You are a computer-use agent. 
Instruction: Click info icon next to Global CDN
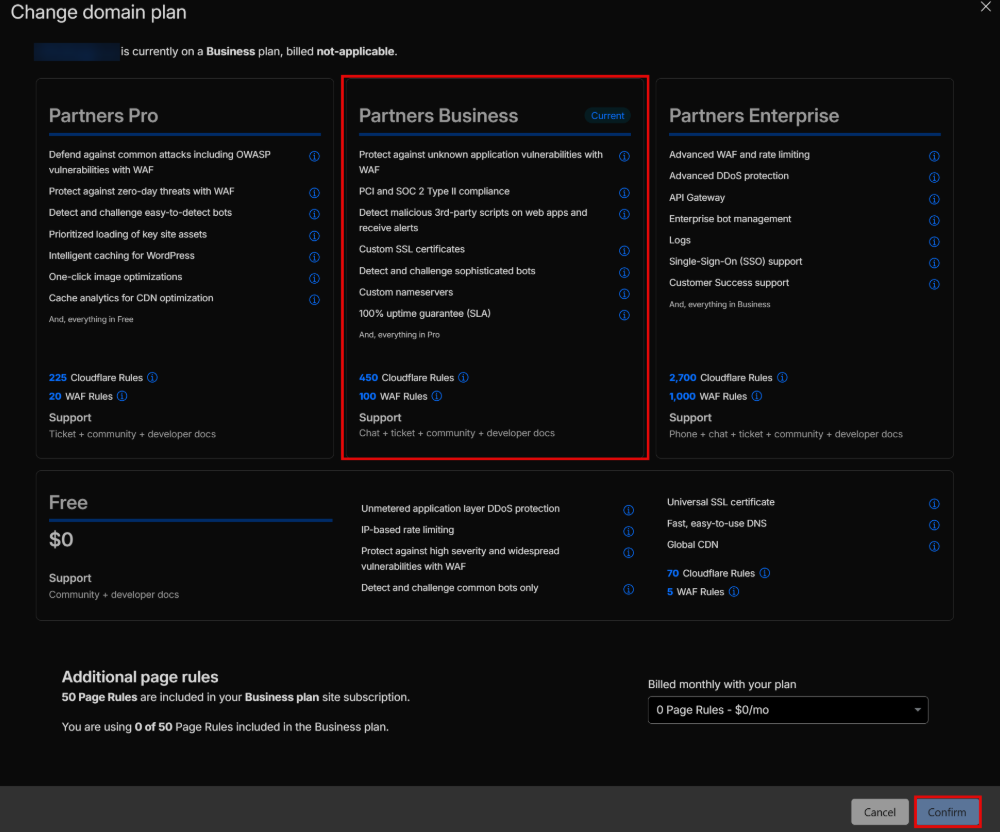point(934,547)
